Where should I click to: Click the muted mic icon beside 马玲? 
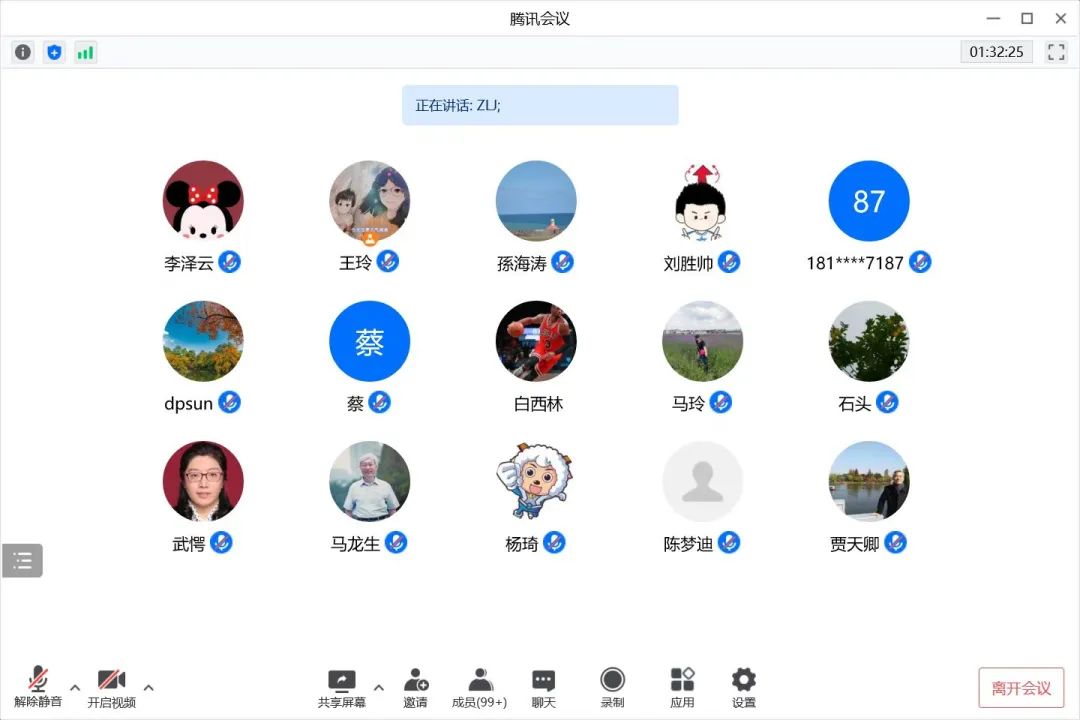pyautogui.click(x=720, y=402)
